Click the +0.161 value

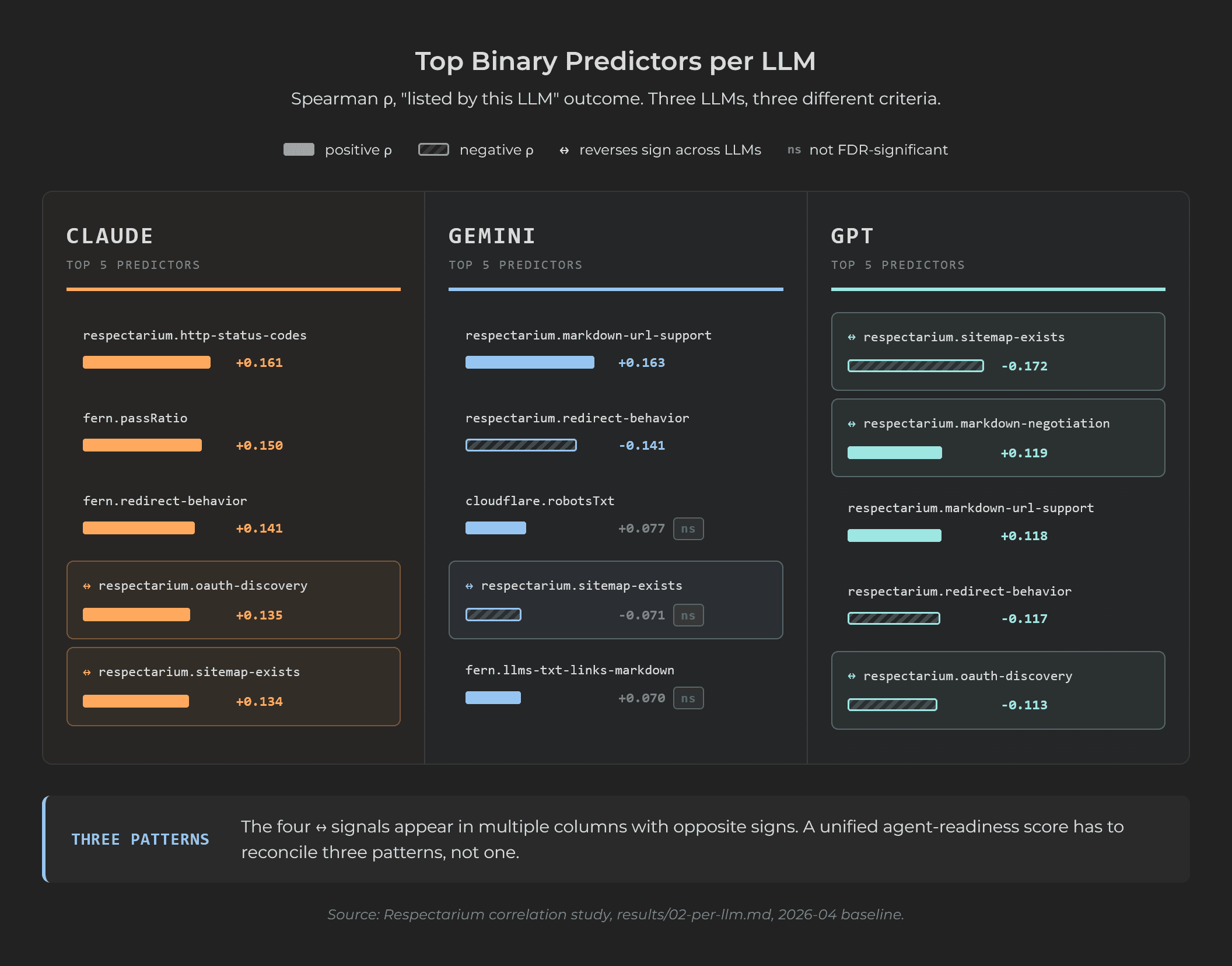point(259,363)
